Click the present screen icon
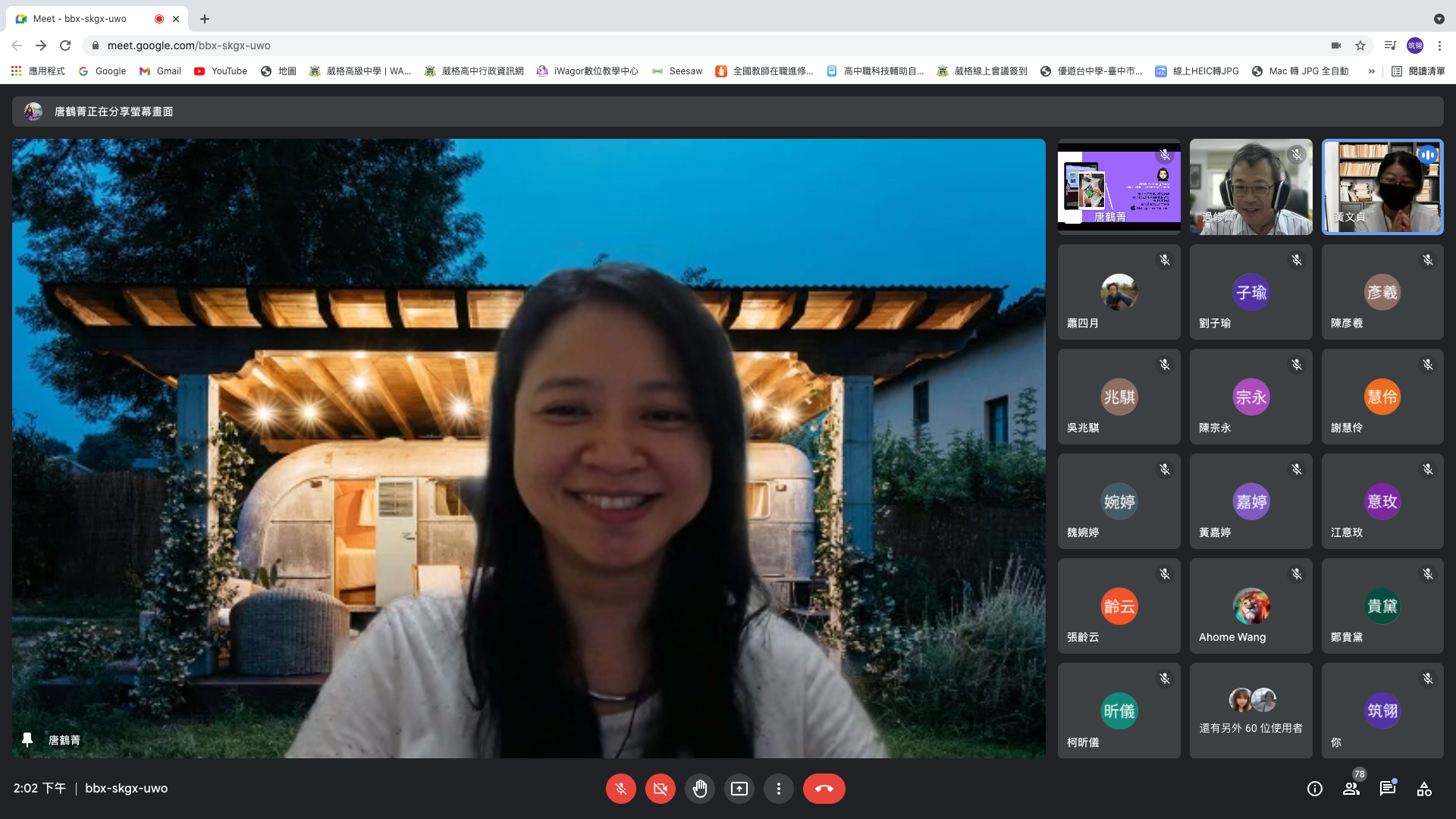Viewport: 1456px width, 819px height. point(739,789)
